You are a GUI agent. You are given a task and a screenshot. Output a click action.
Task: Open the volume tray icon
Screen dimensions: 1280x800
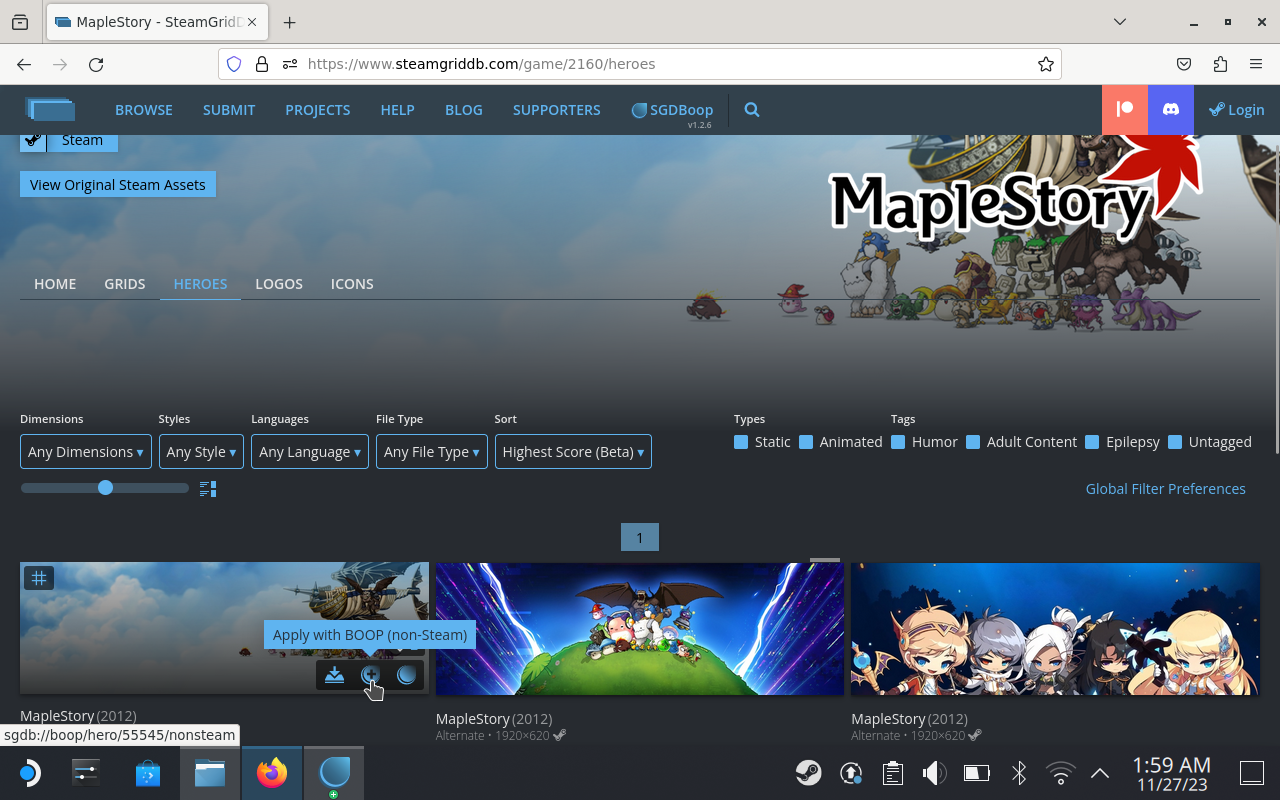pyautogui.click(x=934, y=773)
